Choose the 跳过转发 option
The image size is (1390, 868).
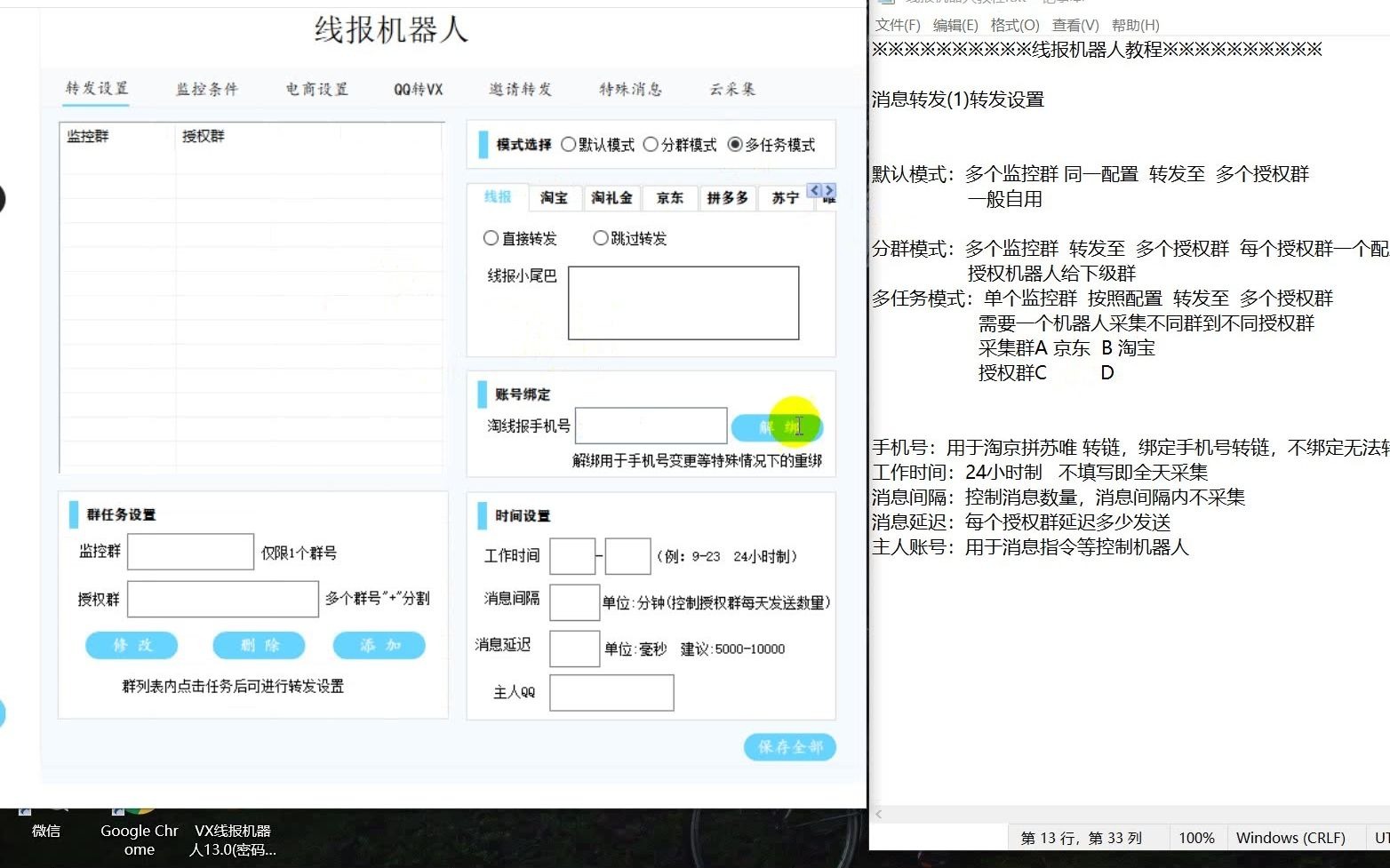click(601, 238)
